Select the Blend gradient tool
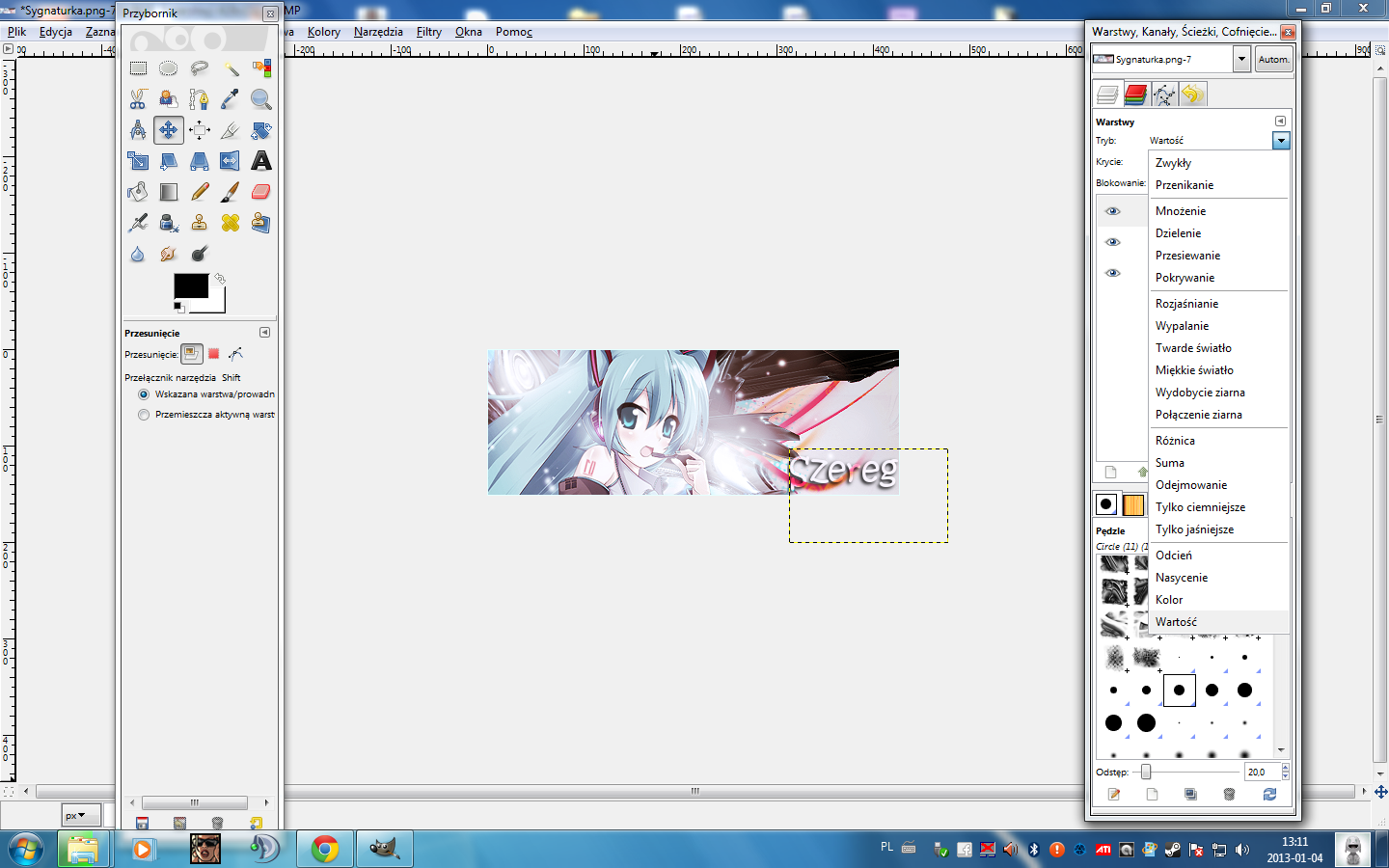 [x=169, y=192]
